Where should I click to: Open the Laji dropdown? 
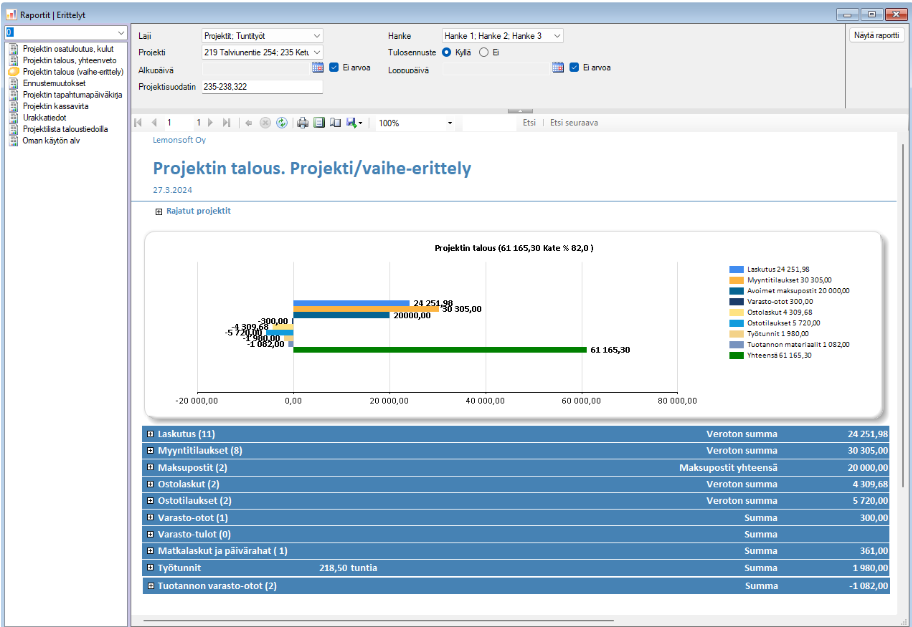(317, 36)
